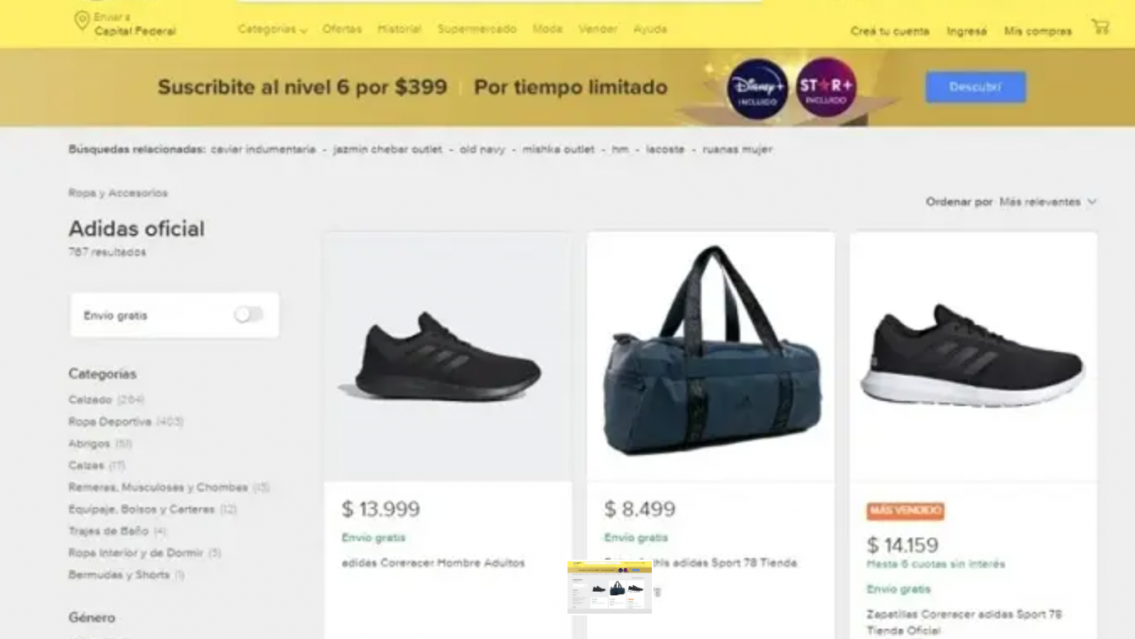Click Ingresá to sign in
1135x639 pixels.
pyautogui.click(x=965, y=31)
